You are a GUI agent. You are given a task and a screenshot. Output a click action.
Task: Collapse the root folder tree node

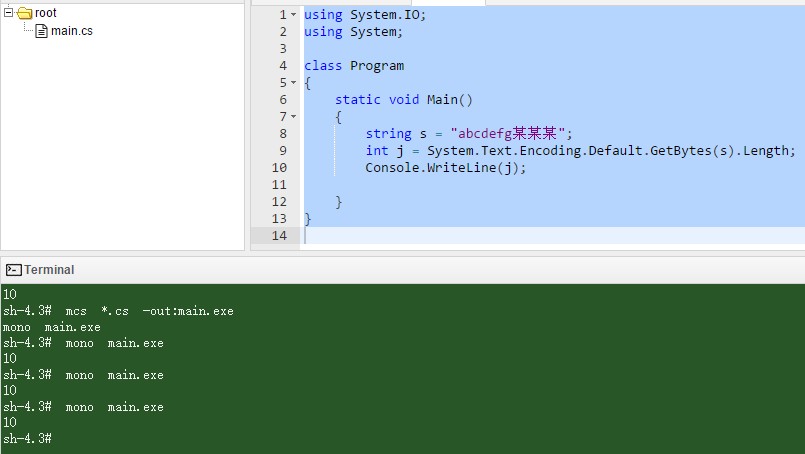click(x=8, y=13)
